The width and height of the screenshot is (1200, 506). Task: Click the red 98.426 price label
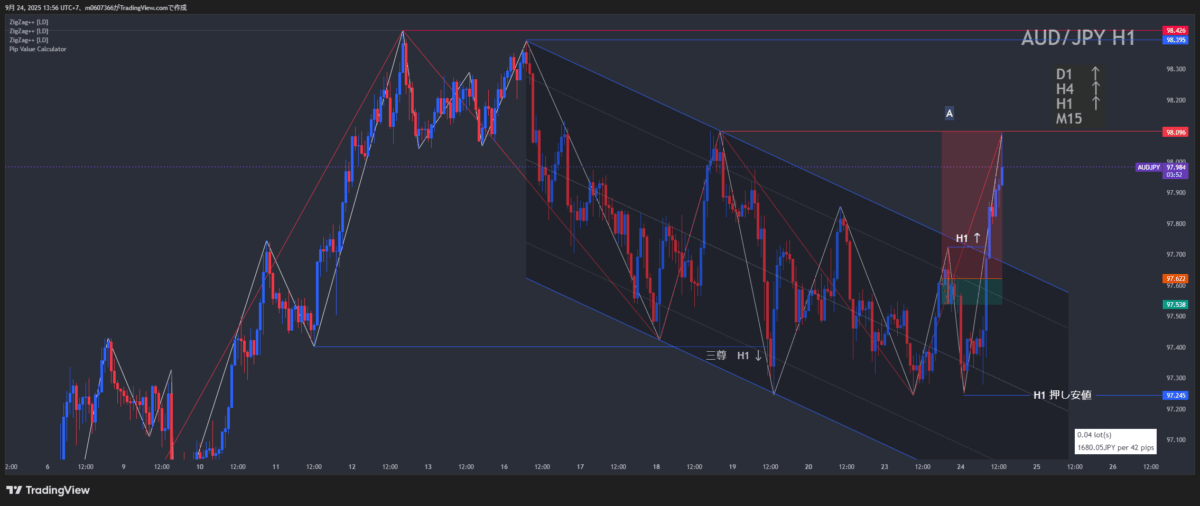coord(1175,31)
